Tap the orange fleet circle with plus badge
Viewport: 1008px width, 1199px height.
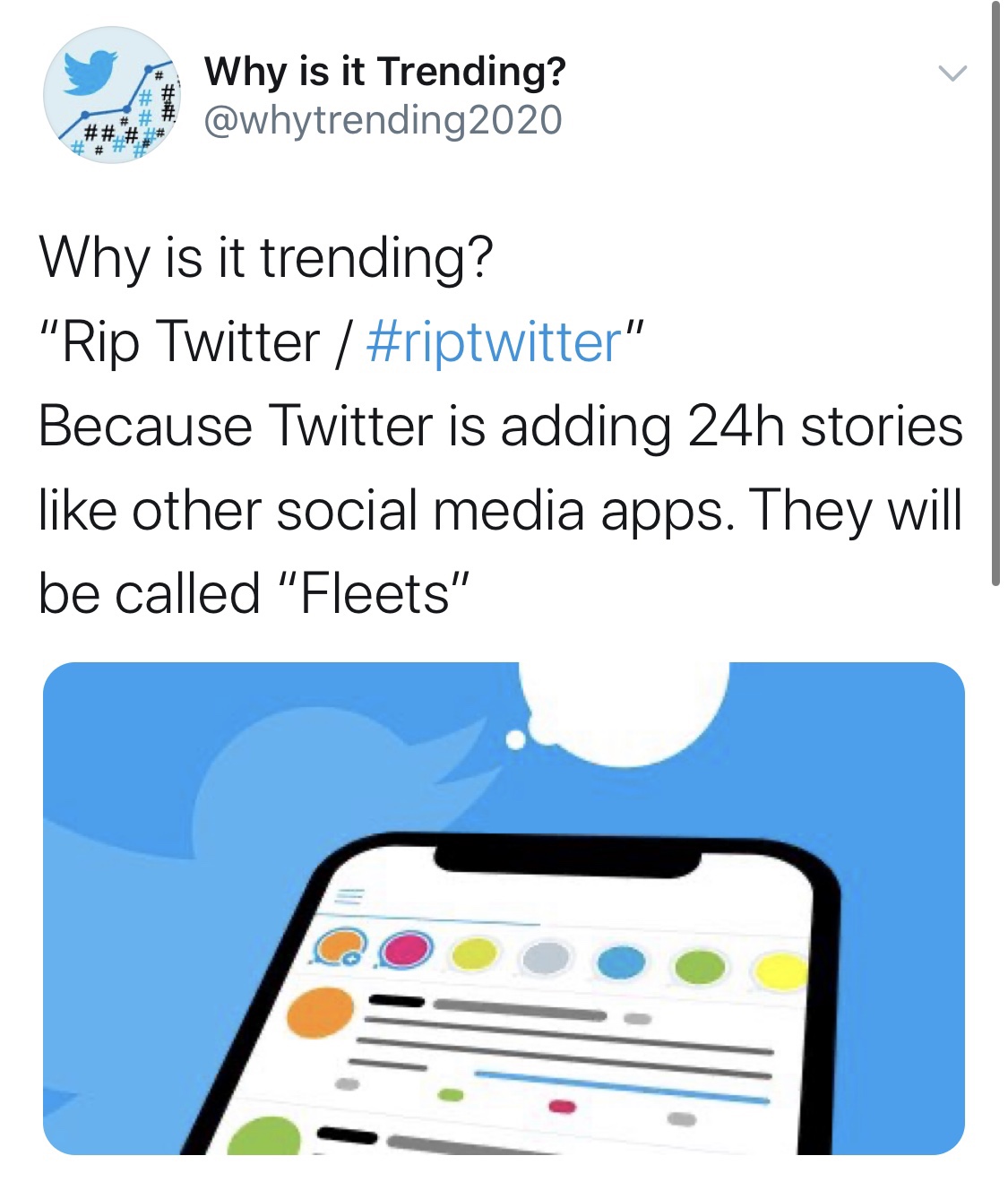click(339, 948)
